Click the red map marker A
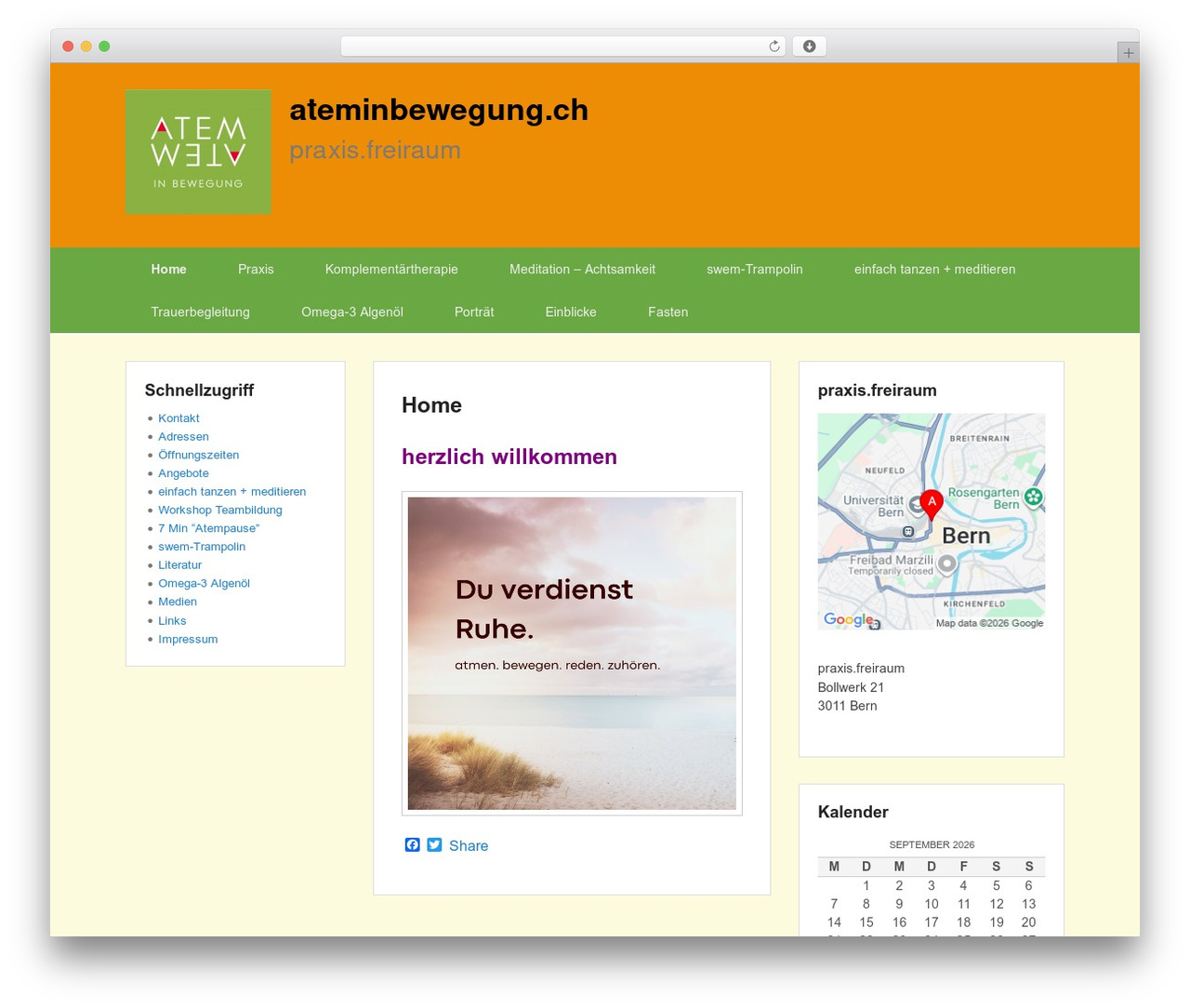 pyautogui.click(x=932, y=505)
